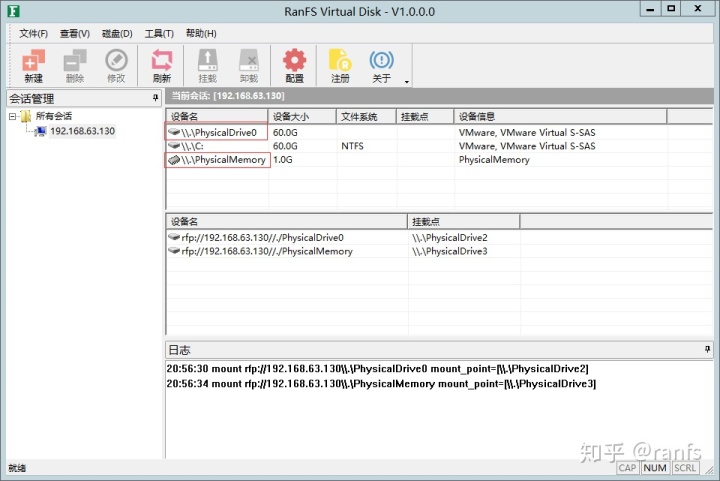Click the 删除 (Delete) toolbar icon

click(x=75, y=66)
